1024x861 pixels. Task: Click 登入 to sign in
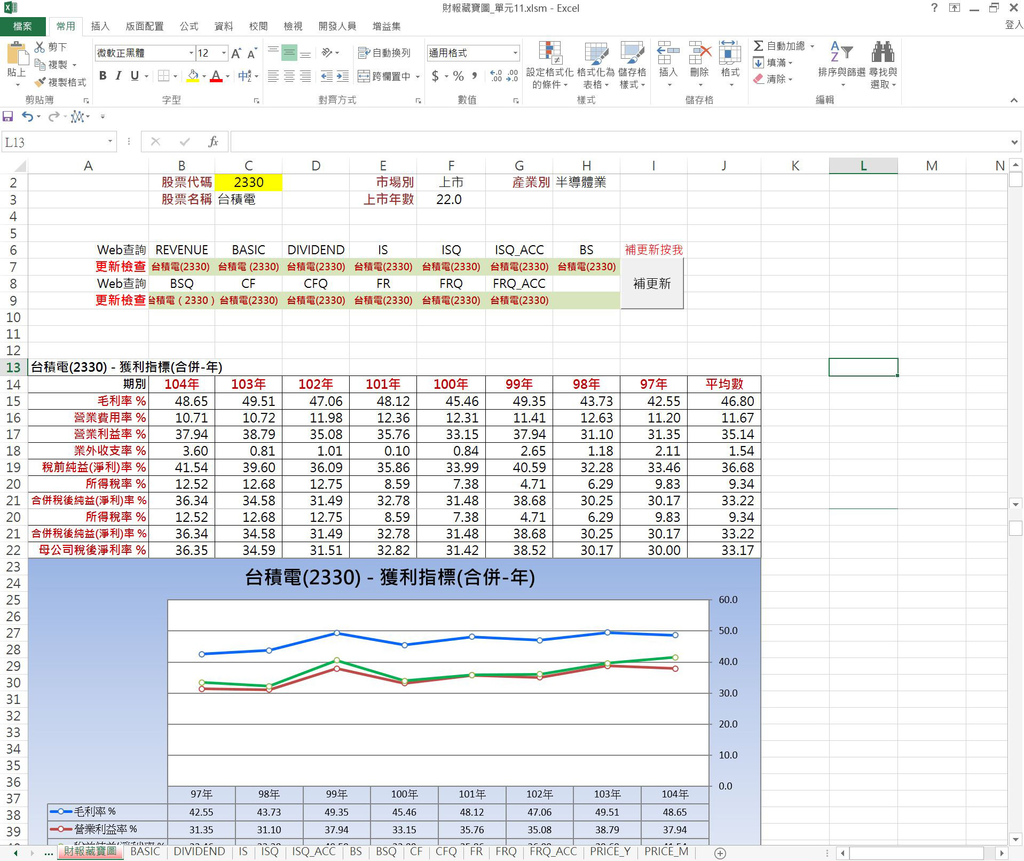(x=1014, y=25)
